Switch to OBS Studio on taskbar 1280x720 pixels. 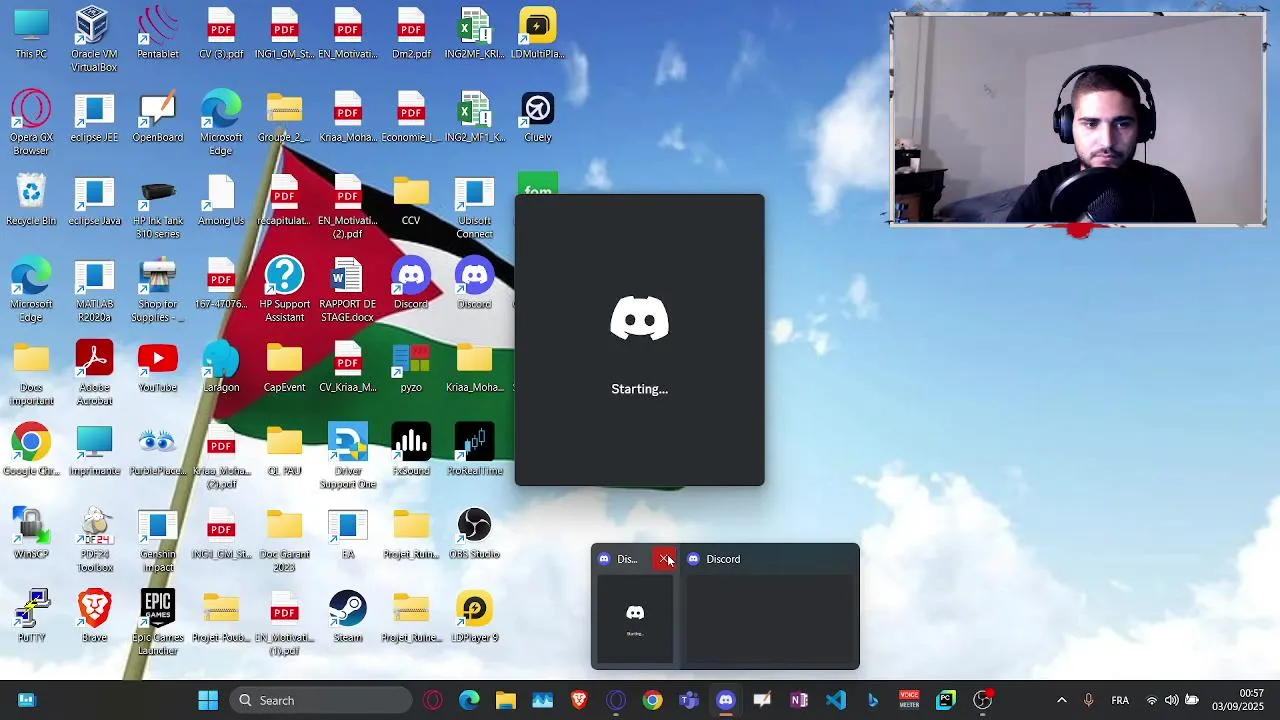click(x=983, y=700)
